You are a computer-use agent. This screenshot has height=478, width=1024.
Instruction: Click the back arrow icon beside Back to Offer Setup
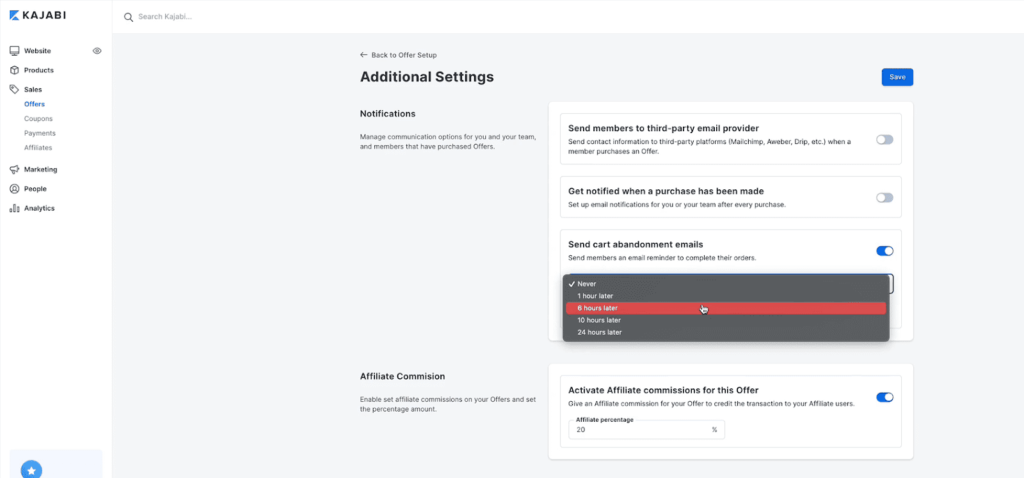tap(364, 55)
